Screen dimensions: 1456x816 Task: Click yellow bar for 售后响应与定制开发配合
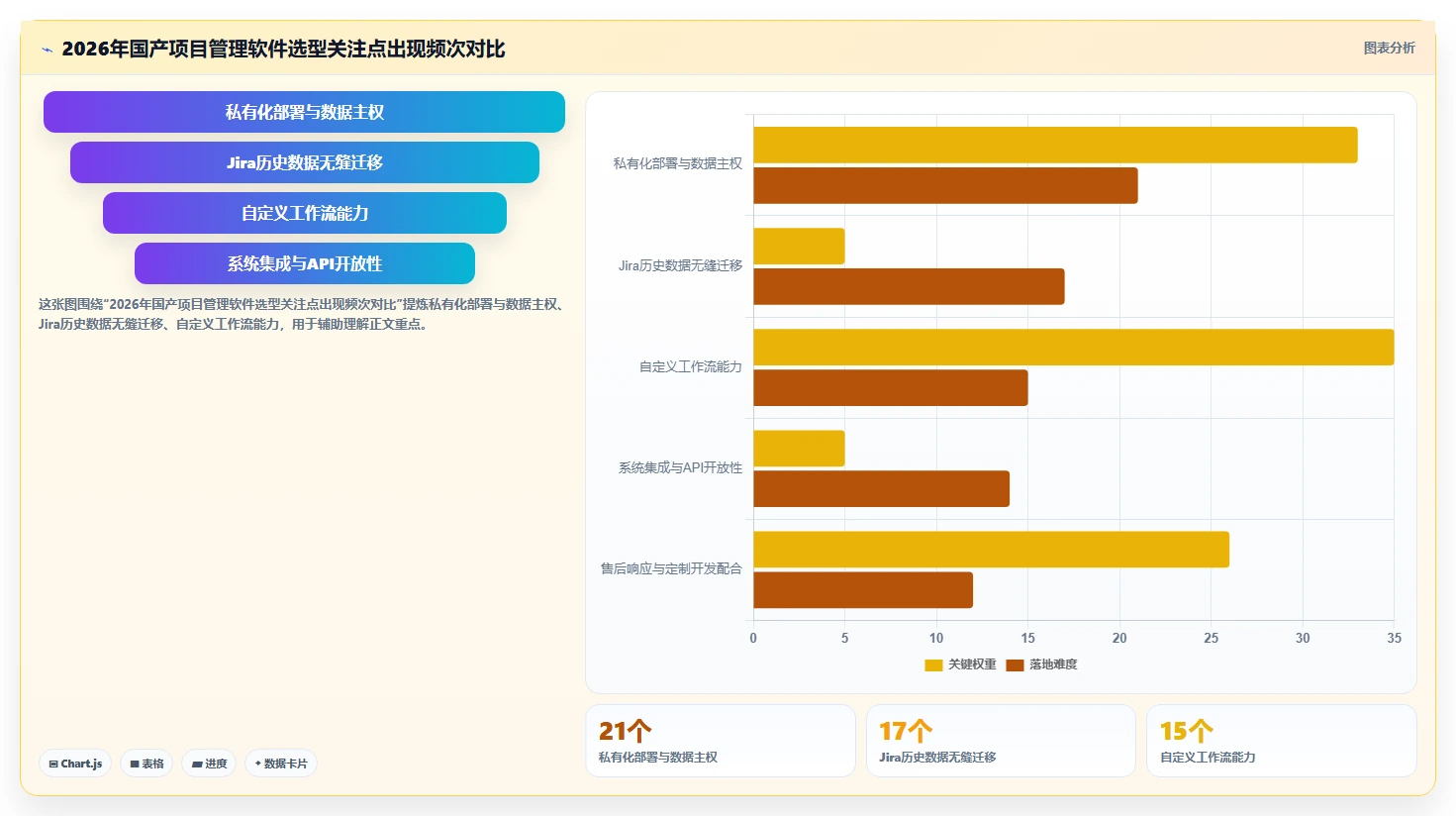click(991, 550)
